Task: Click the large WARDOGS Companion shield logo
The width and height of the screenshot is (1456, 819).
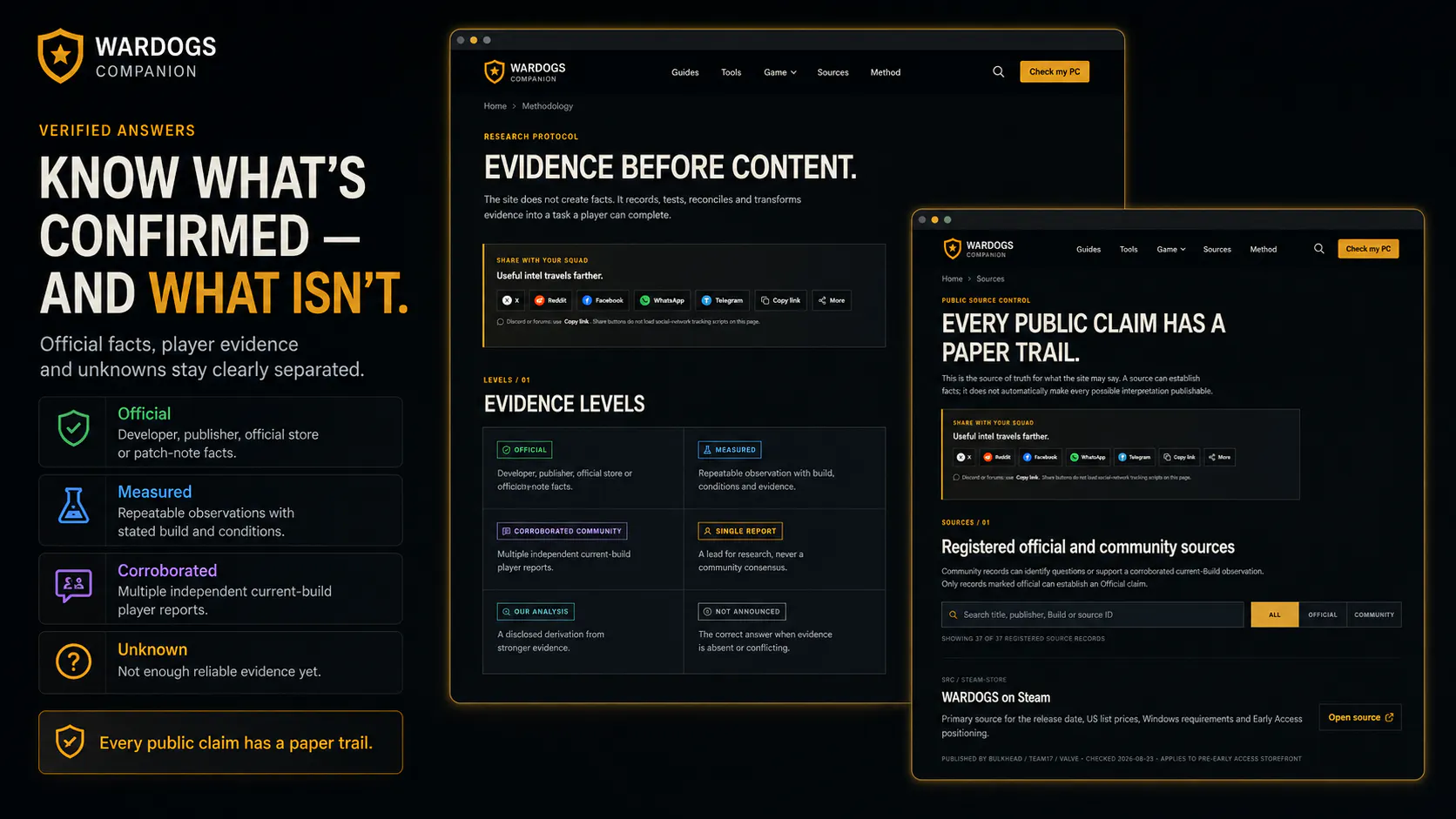Action: point(60,56)
